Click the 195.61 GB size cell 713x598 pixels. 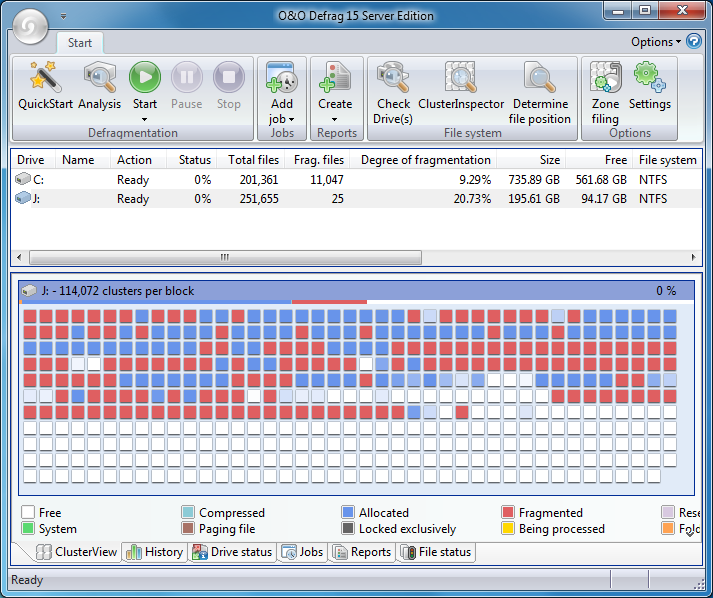[534, 199]
